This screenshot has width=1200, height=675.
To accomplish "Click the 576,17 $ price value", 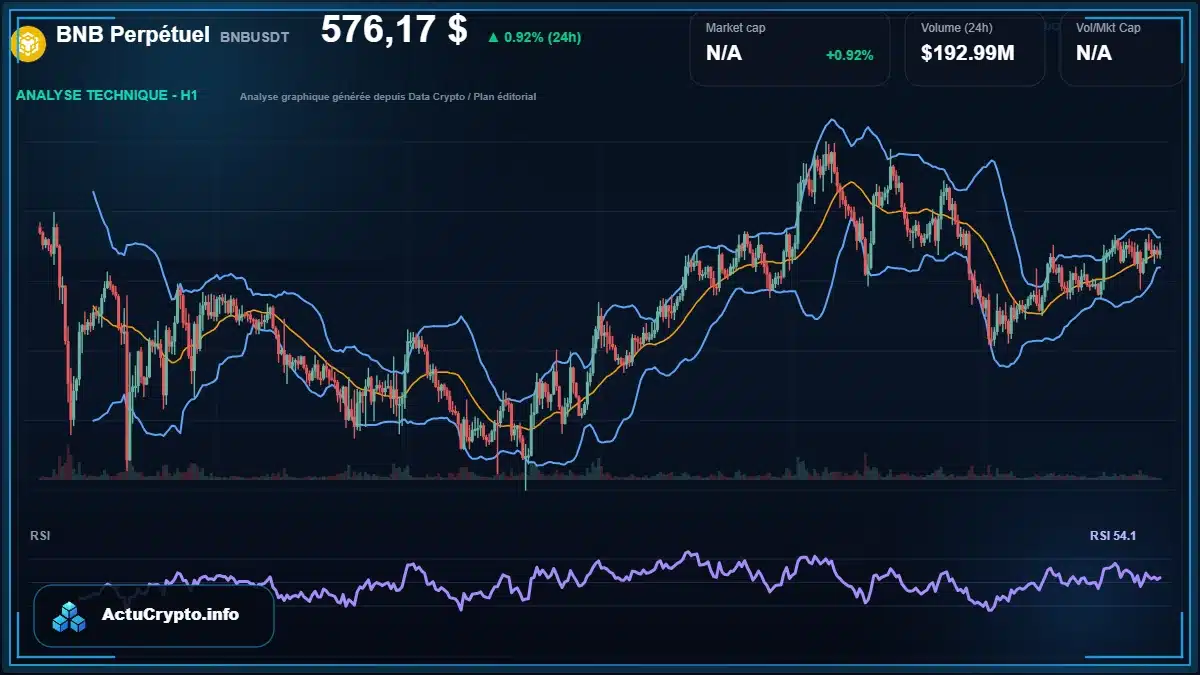I will [394, 30].
